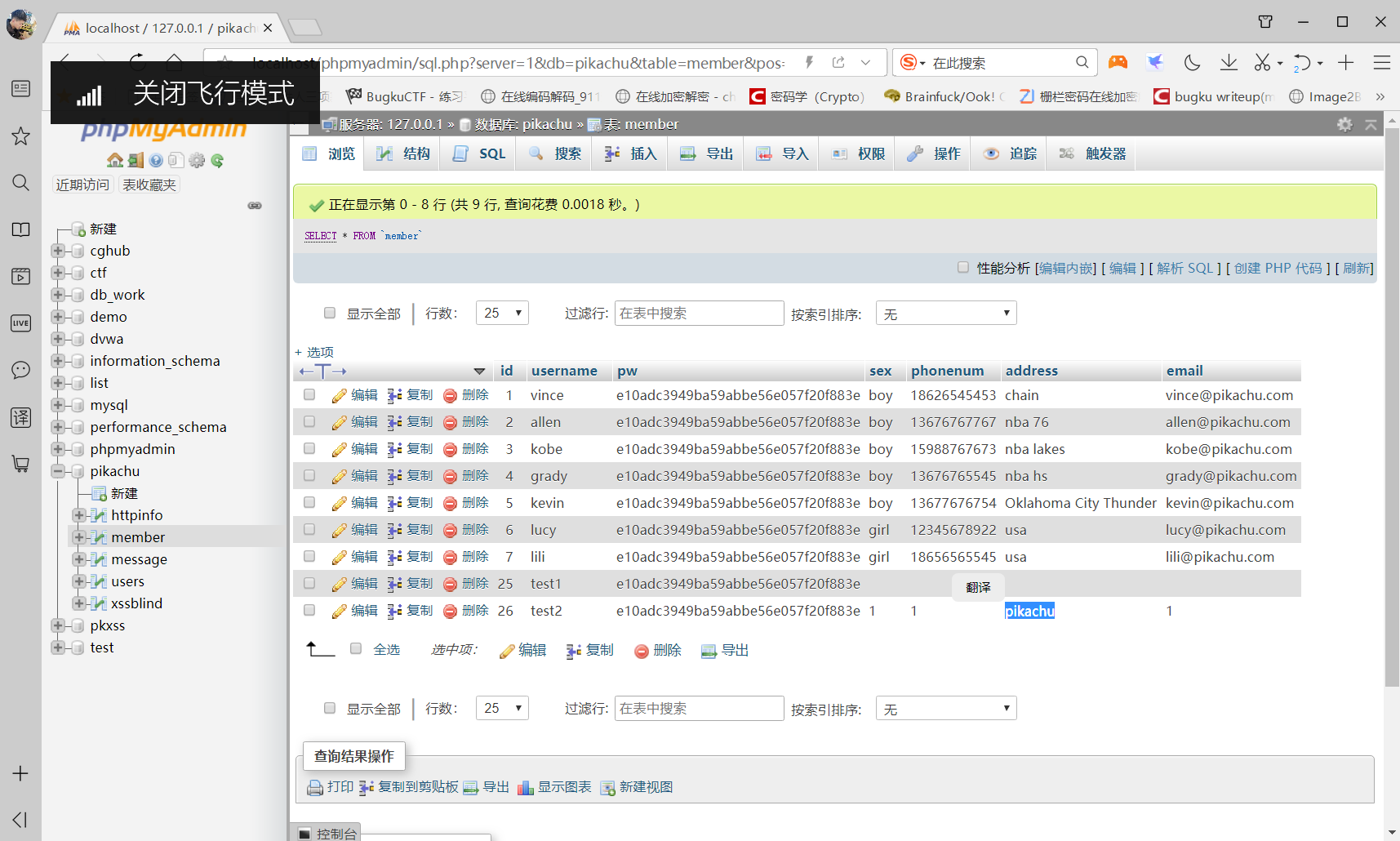Switch to the 搜索 search tab
Image resolution: width=1400 pixels, height=841 pixels.
555,154
